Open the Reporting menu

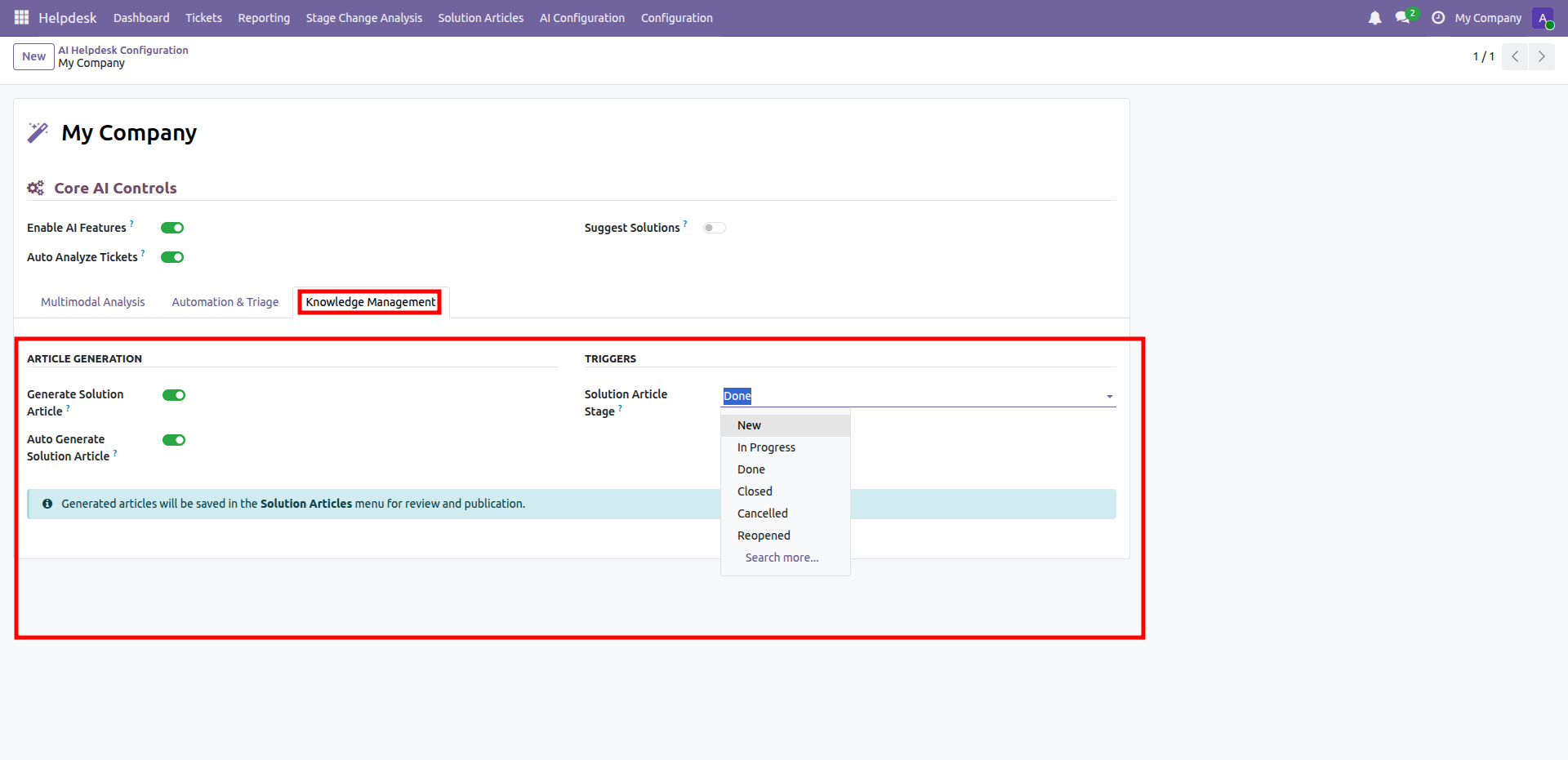click(264, 18)
